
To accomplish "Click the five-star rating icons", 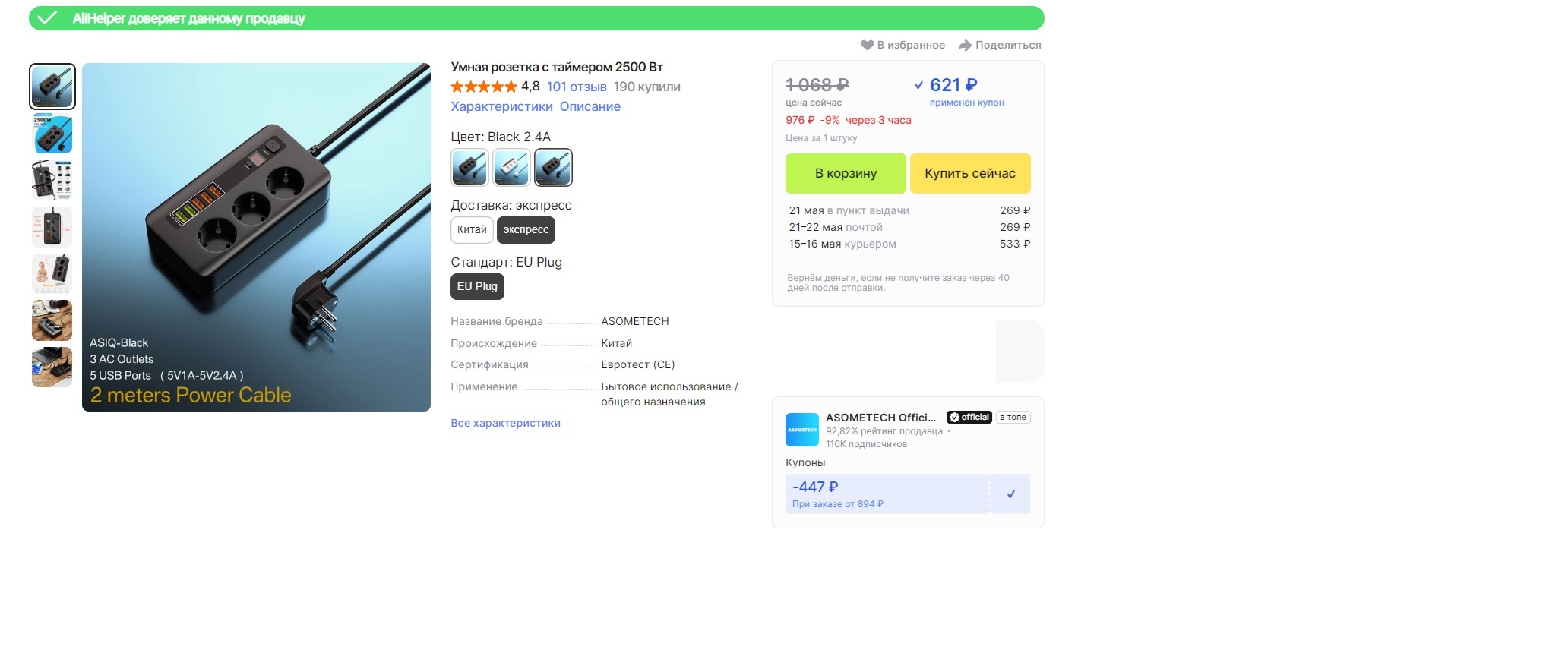I will coord(483,87).
